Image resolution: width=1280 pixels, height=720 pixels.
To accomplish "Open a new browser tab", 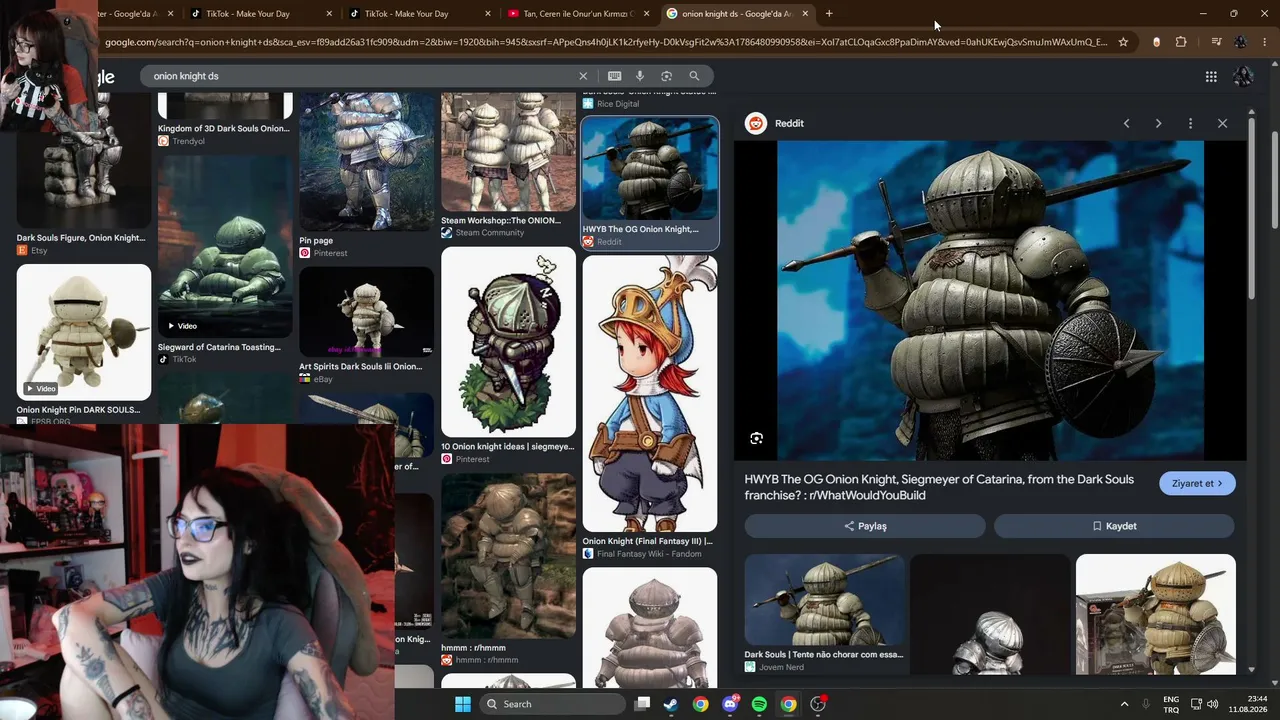I will [x=829, y=14].
